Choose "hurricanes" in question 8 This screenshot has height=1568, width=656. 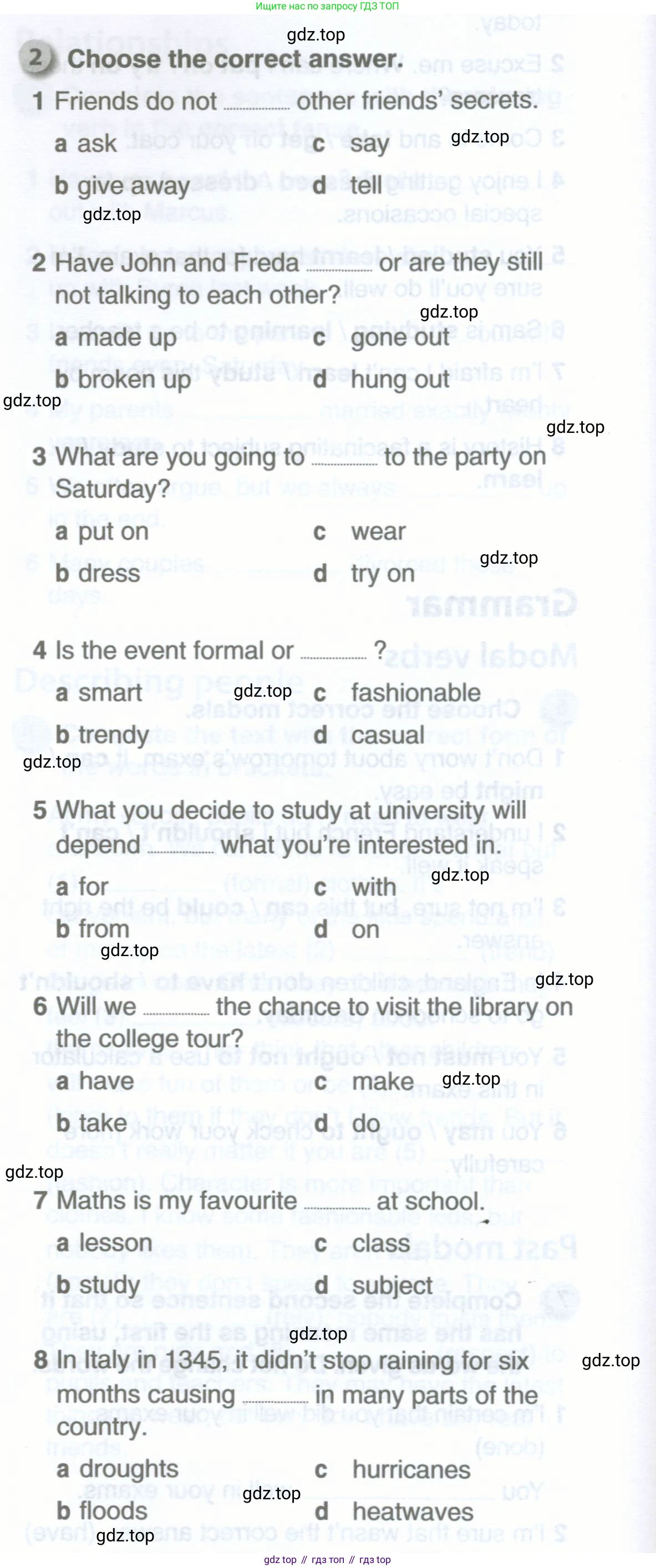(x=411, y=1469)
